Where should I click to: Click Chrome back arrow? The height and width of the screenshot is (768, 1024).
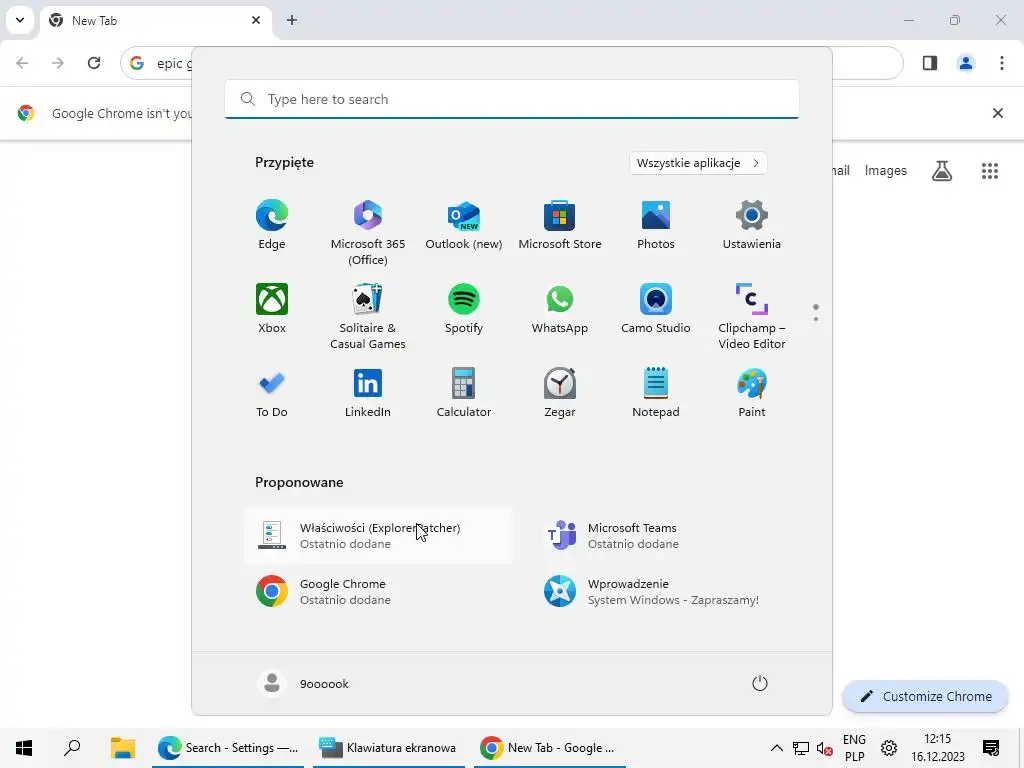(x=22, y=63)
